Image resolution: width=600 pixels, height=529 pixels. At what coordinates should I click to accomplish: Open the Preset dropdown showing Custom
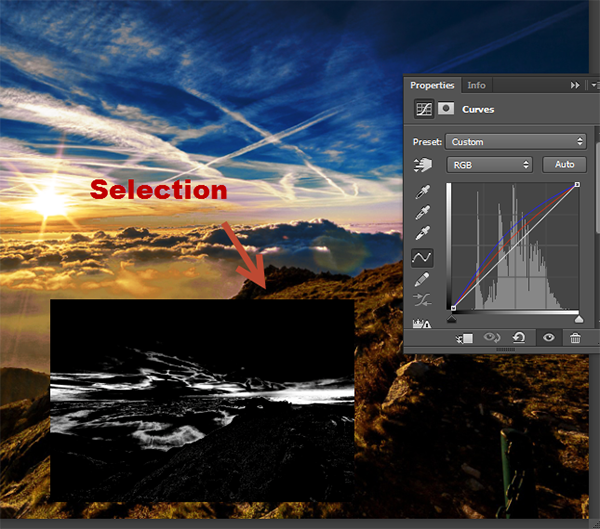[515, 142]
